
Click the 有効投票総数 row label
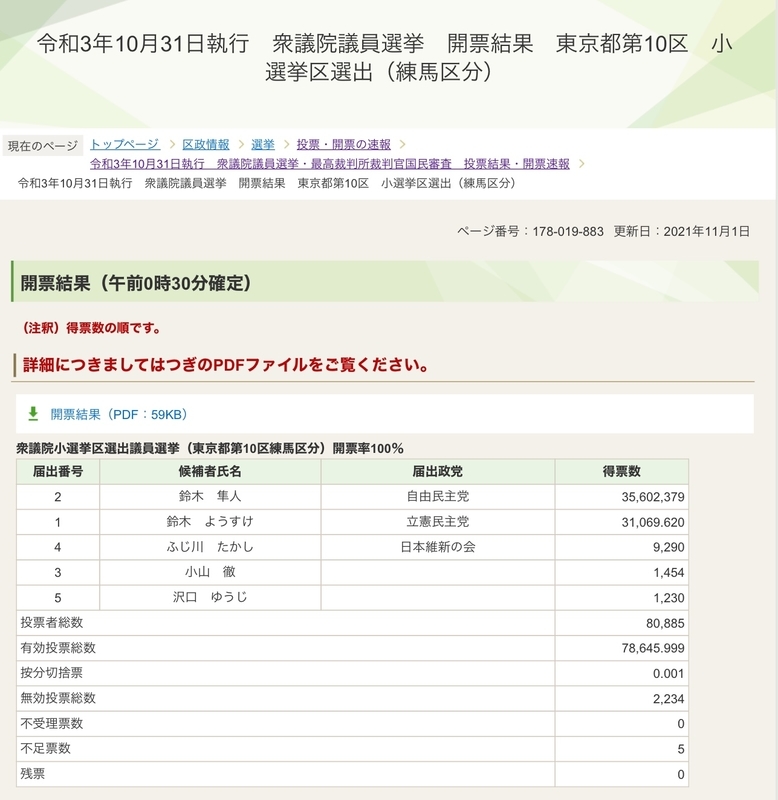click(x=58, y=648)
